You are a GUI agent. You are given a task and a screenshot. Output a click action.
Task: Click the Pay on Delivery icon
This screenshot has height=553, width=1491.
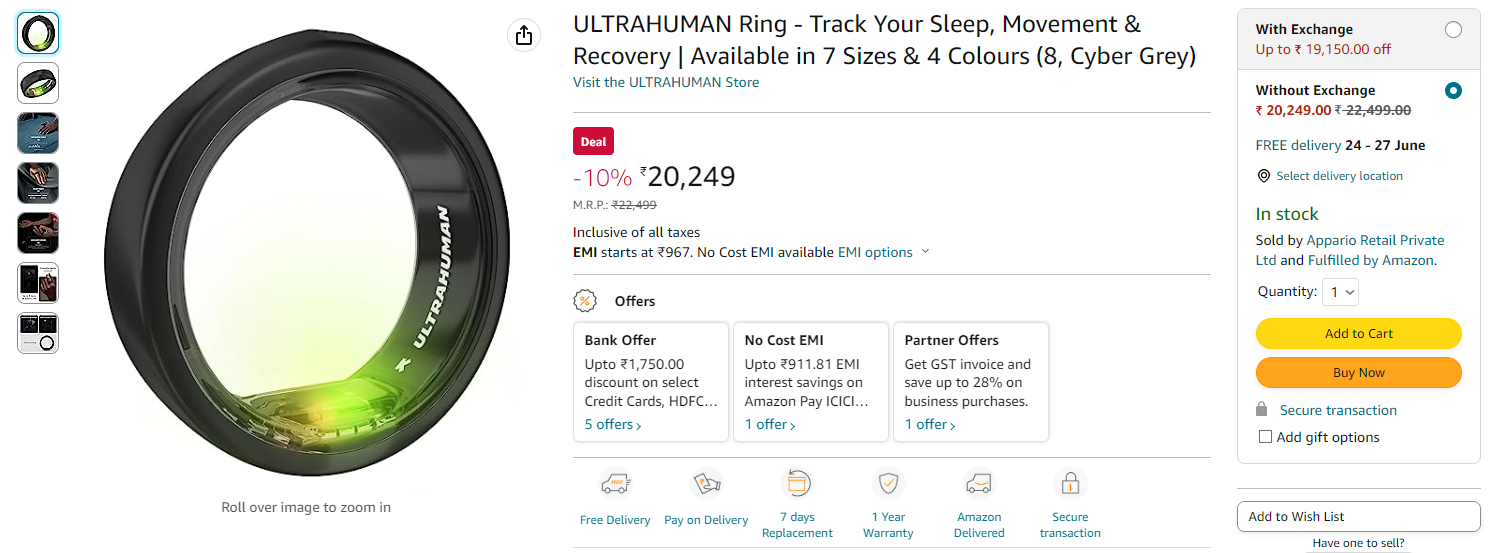point(706,484)
